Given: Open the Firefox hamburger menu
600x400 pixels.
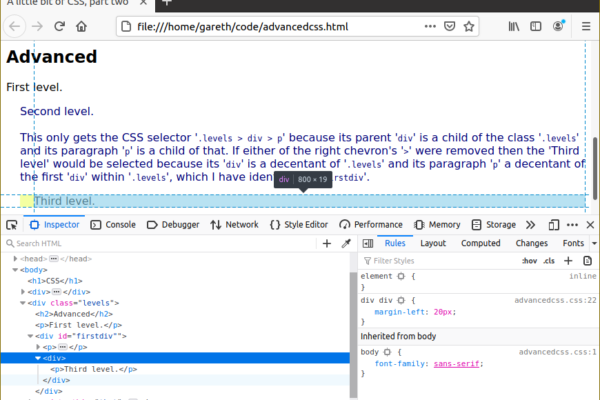Looking at the screenshot, I should pos(586,26).
